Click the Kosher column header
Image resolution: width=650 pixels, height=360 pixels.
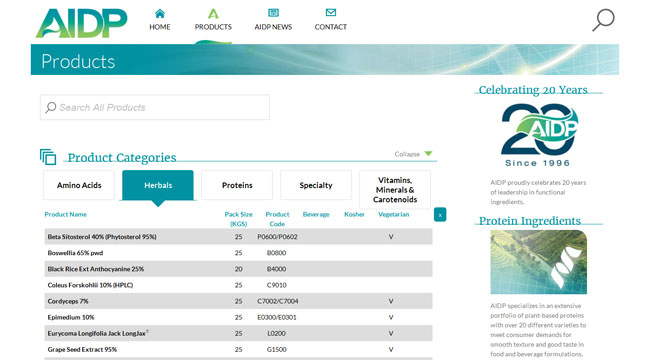pyautogui.click(x=354, y=214)
